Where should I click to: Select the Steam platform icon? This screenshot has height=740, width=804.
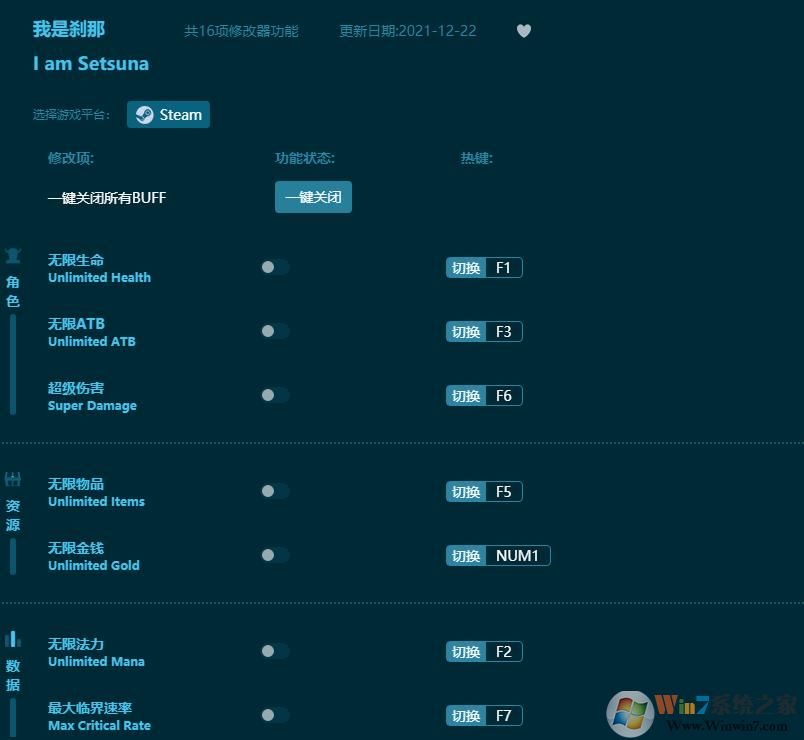pos(168,114)
